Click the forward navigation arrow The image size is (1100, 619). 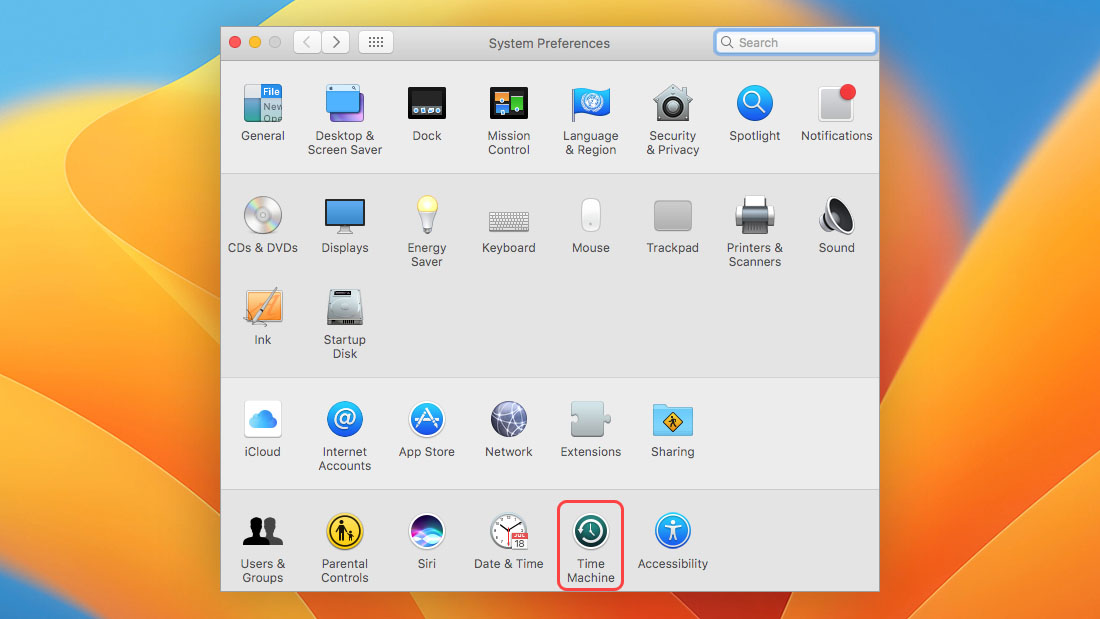click(x=336, y=42)
